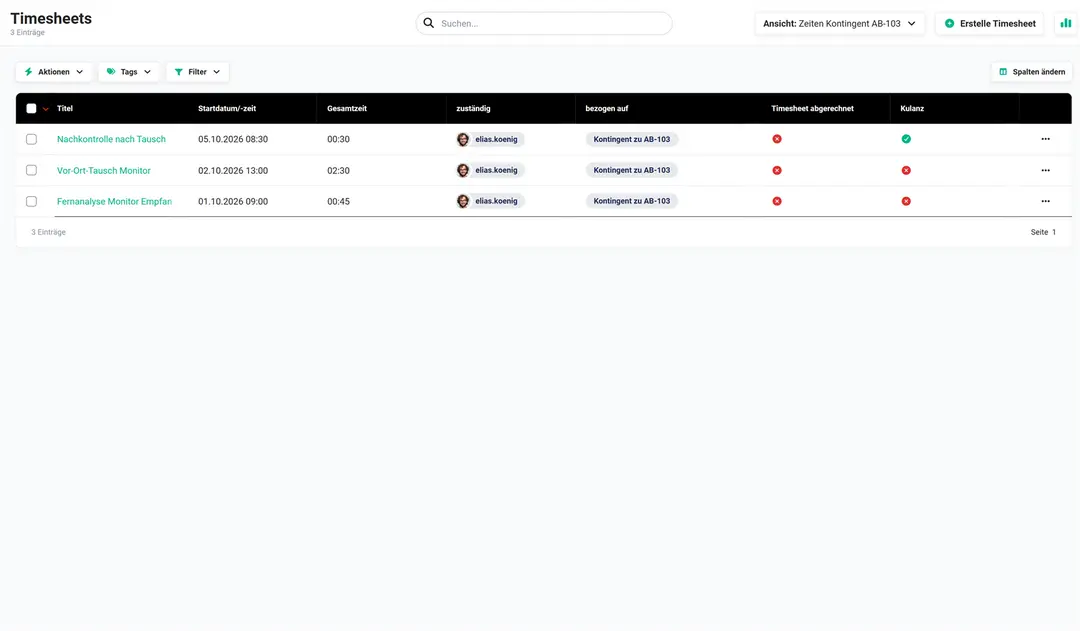This screenshot has height=631, width=1080.
Task: Click abgerechnet status icon for Vor-Ort-Tausch row
Action: pos(777,170)
